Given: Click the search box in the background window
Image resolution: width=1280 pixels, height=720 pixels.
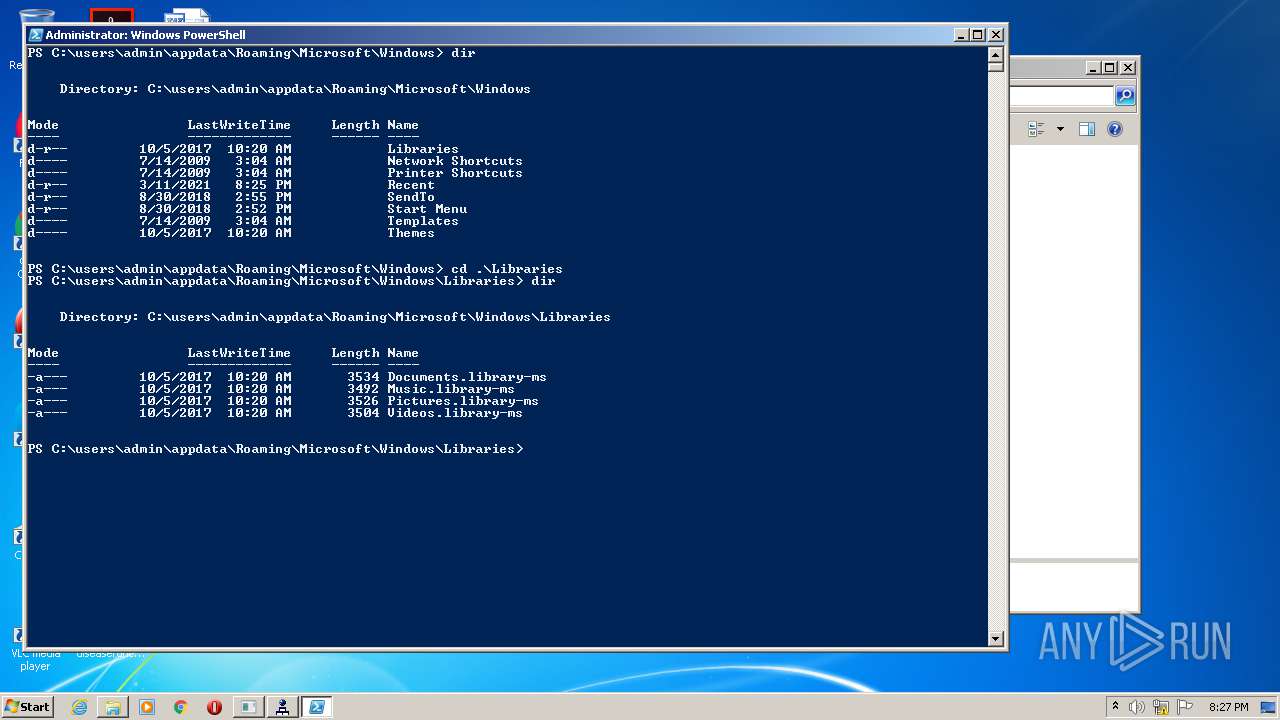Looking at the screenshot, I should click(x=1061, y=96).
